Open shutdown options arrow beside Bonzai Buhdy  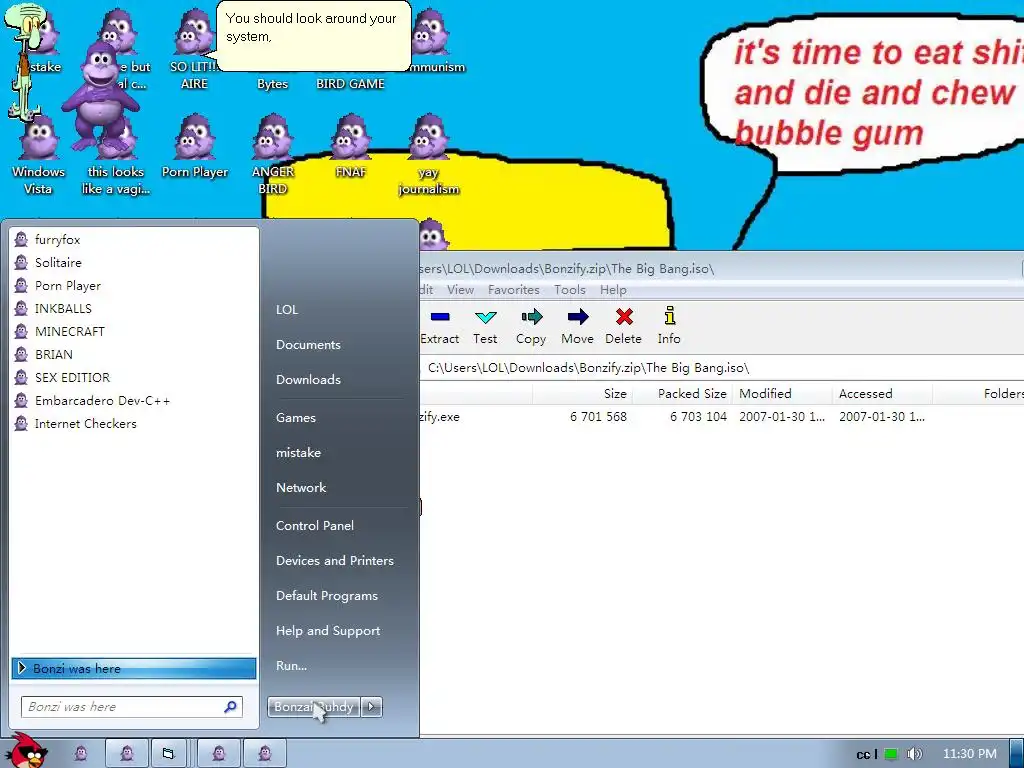click(372, 707)
